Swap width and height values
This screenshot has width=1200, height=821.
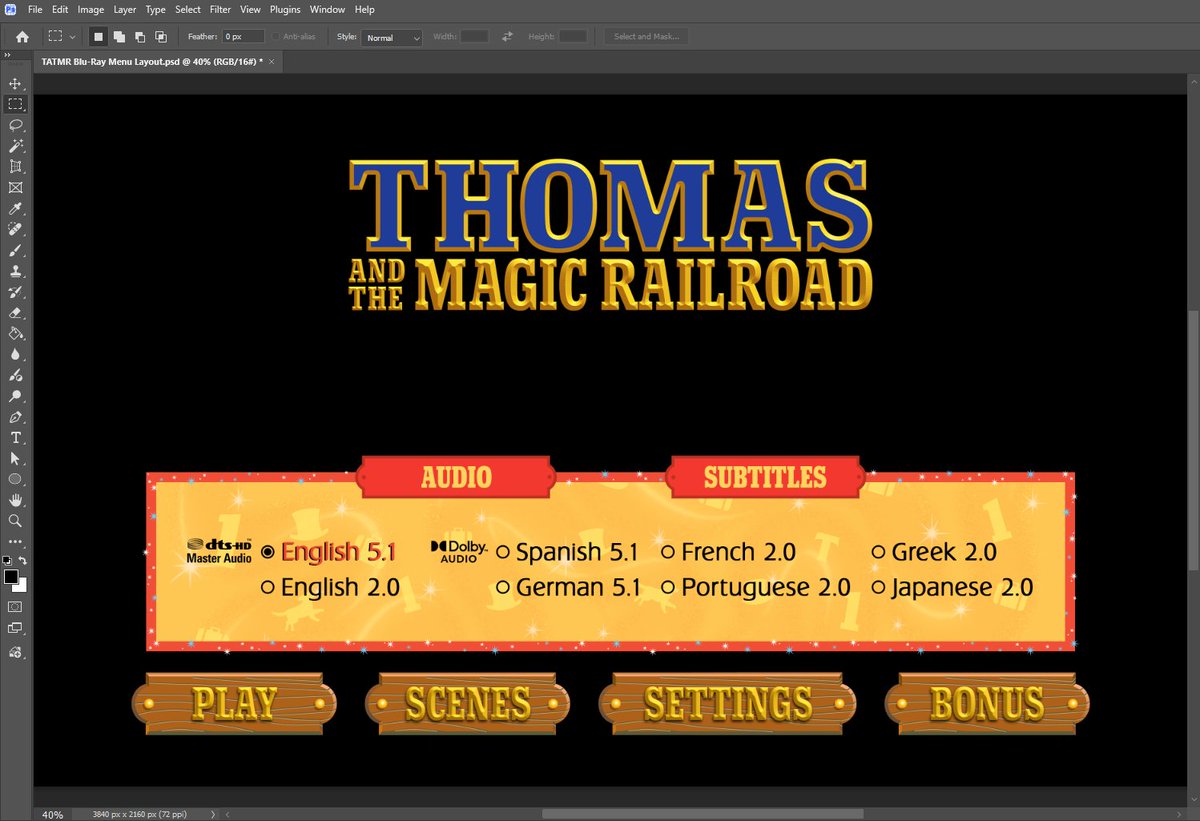point(507,37)
